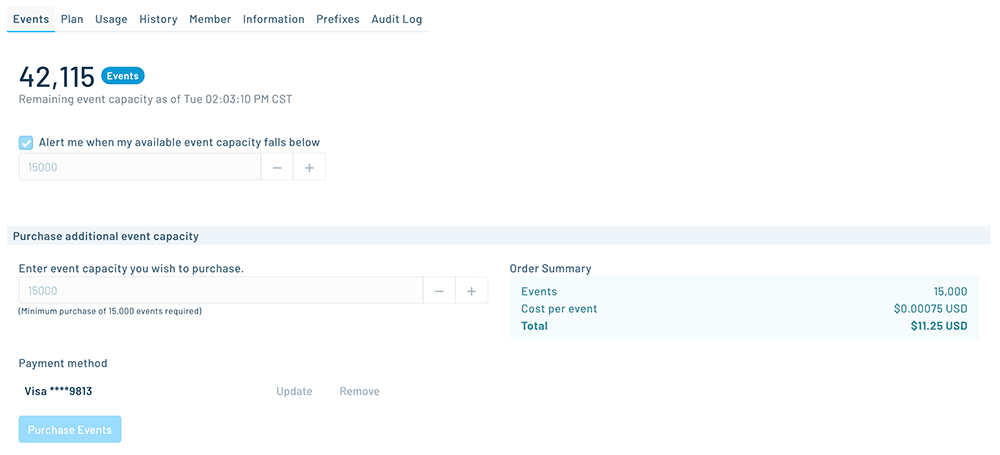
Task: Open the Events tab
Action: (31, 19)
